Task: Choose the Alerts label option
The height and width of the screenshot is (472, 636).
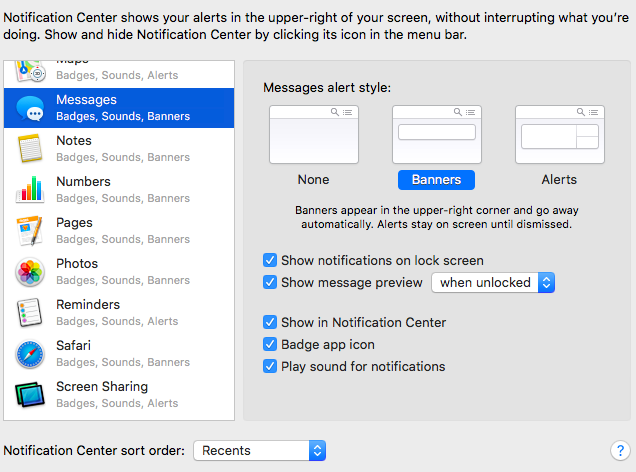Action: (559, 180)
